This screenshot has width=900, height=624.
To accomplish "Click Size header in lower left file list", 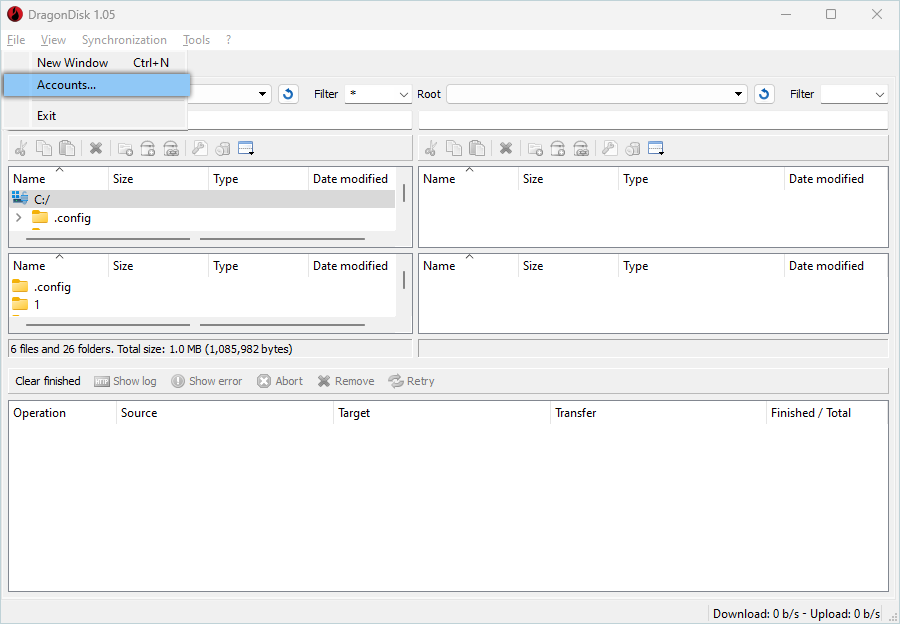I will (158, 266).
